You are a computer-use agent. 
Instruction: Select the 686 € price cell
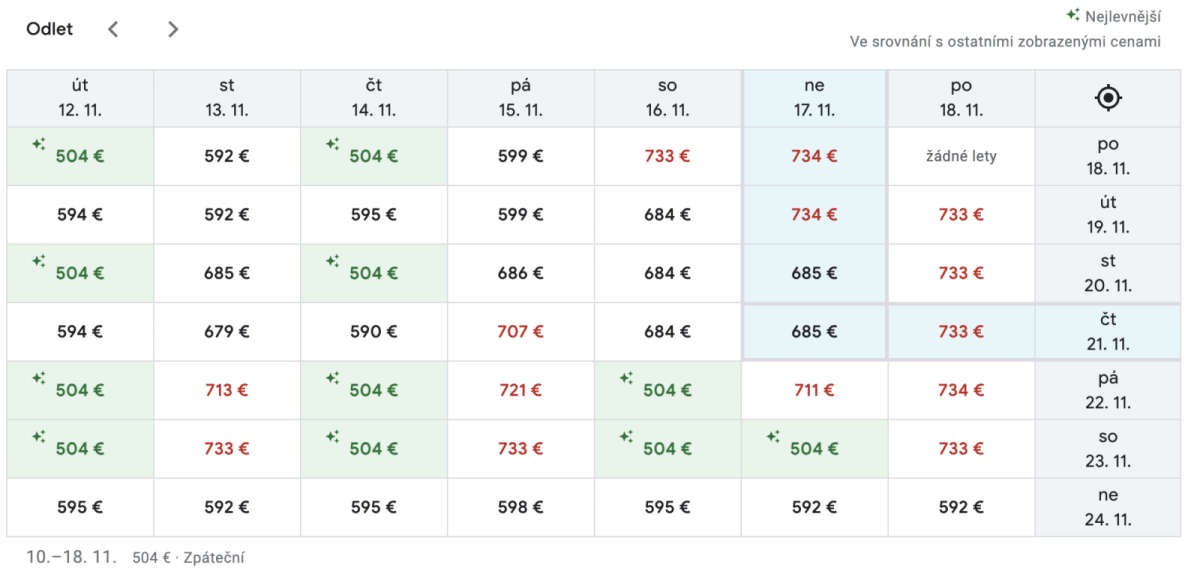click(x=520, y=273)
